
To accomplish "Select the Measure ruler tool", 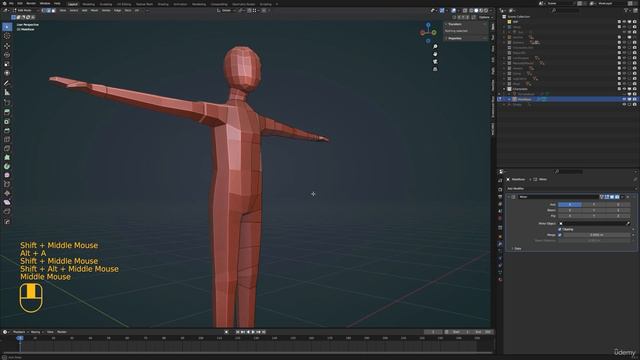I will 7,93.
